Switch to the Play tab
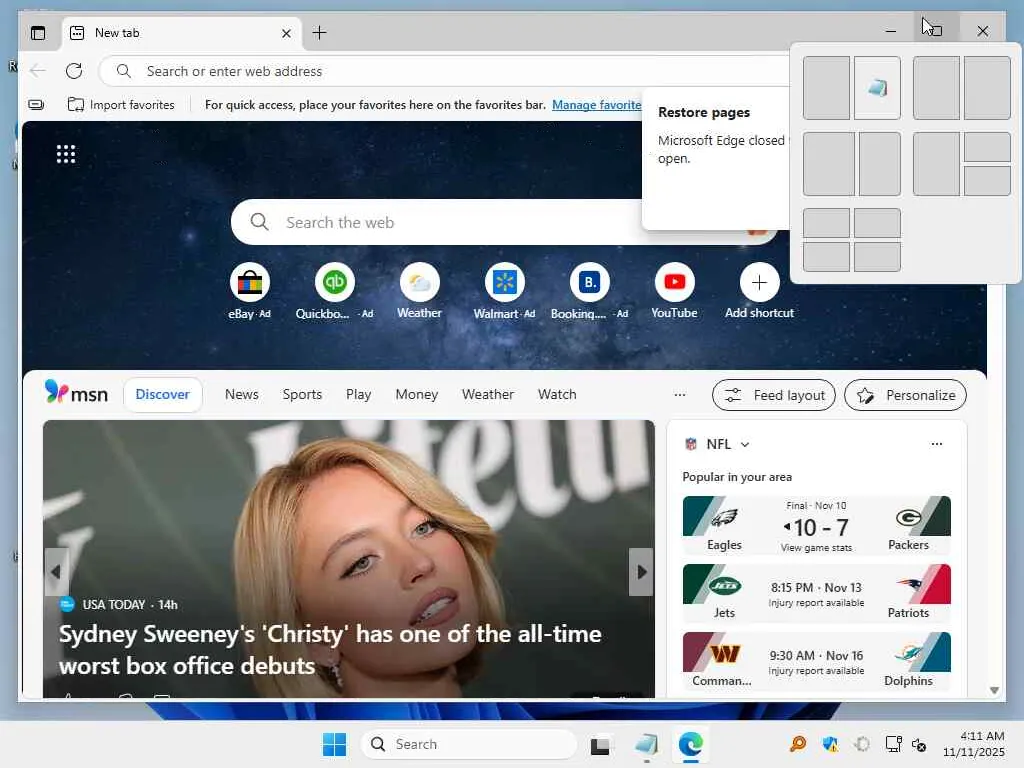The image size is (1024, 768). pos(359,394)
